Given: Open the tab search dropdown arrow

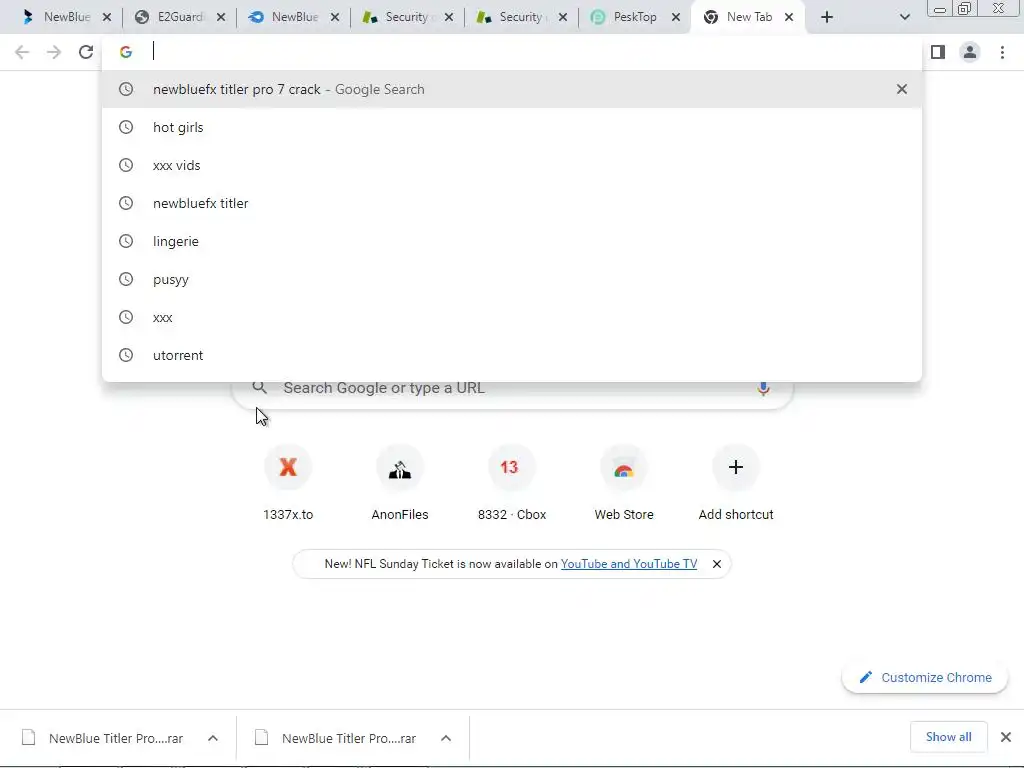Looking at the screenshot, I should point(904,17).
